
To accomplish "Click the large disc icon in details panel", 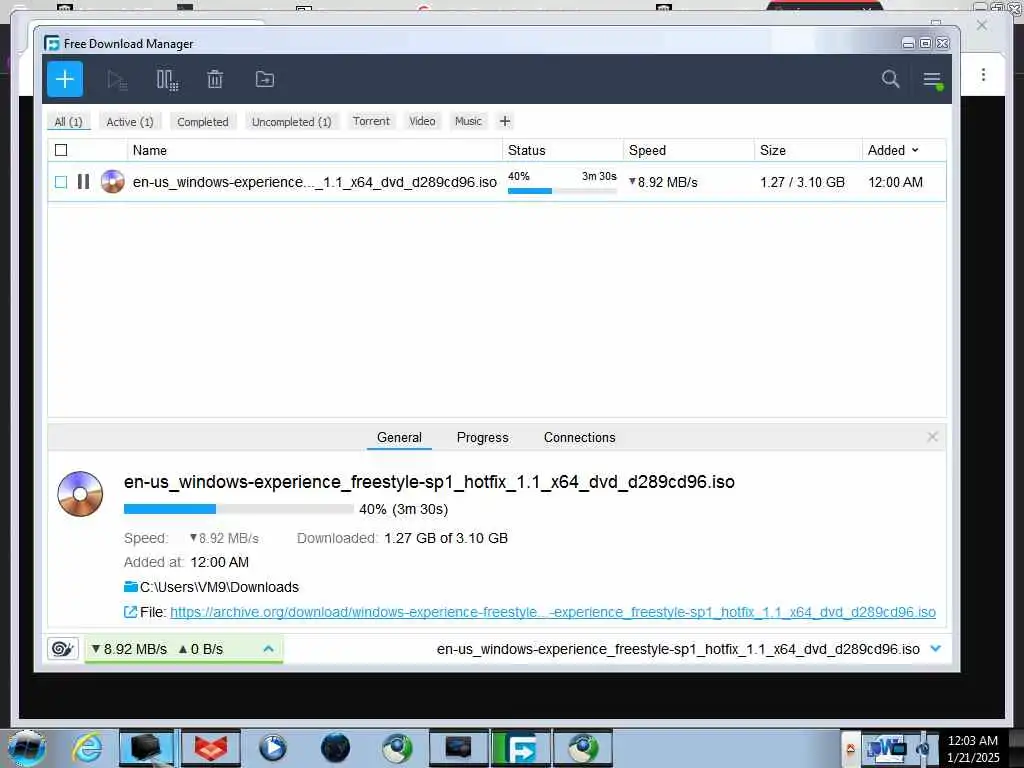I will 80,494.
